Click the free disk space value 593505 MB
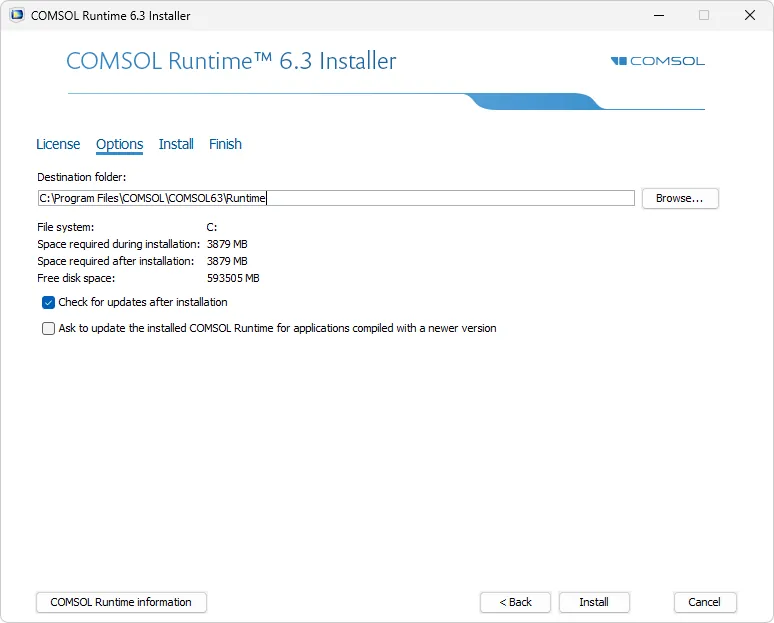Viewport: 774px width, 623px height. tap(233, 278)
